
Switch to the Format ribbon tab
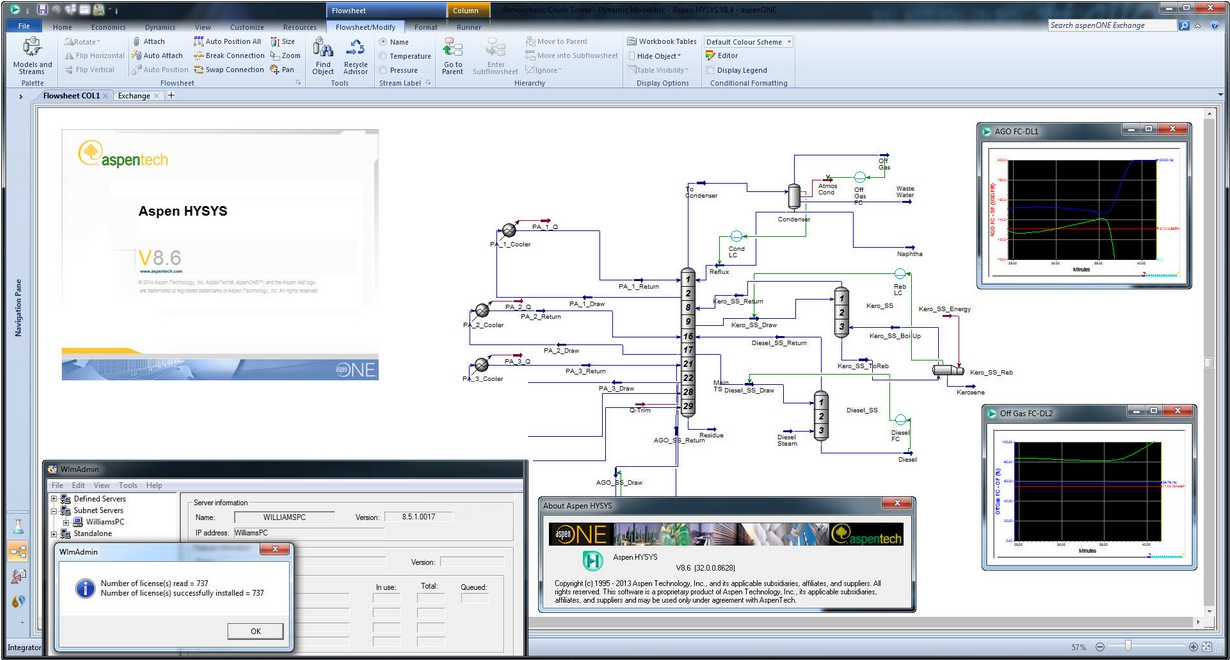click(x=426, y=27)
